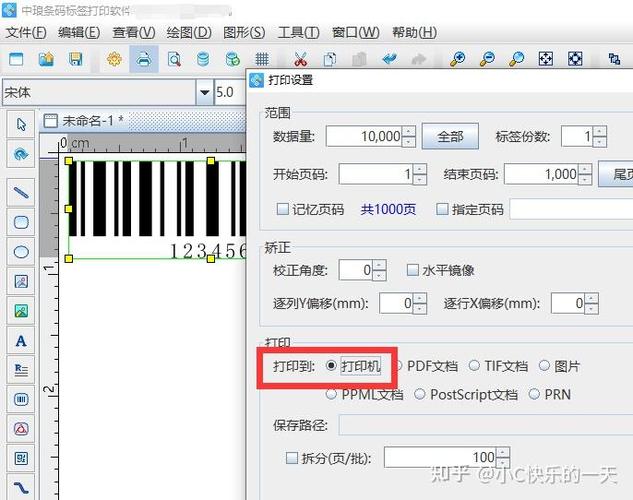Screen dimensions: 633x500
Task: Open database settings cylinder icon
Action: (203, 59)
